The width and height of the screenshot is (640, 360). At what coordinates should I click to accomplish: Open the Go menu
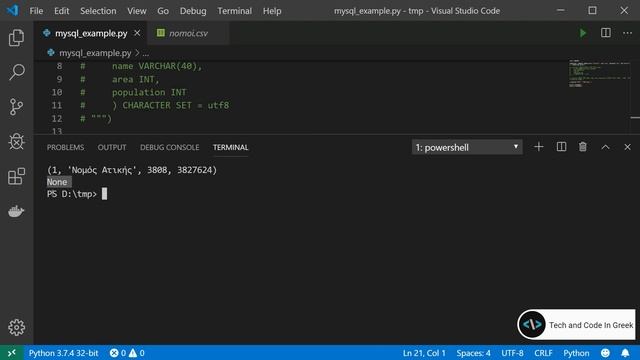tap(163, 11)
